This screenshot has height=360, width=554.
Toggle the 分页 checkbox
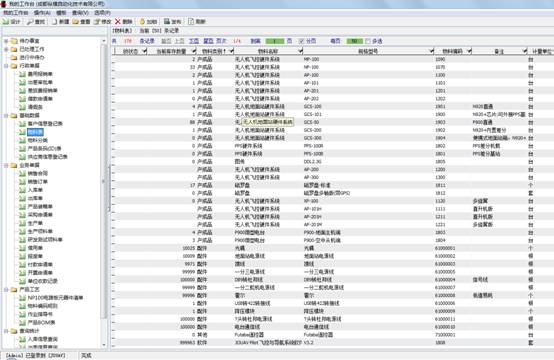click(x=301, y=41)
